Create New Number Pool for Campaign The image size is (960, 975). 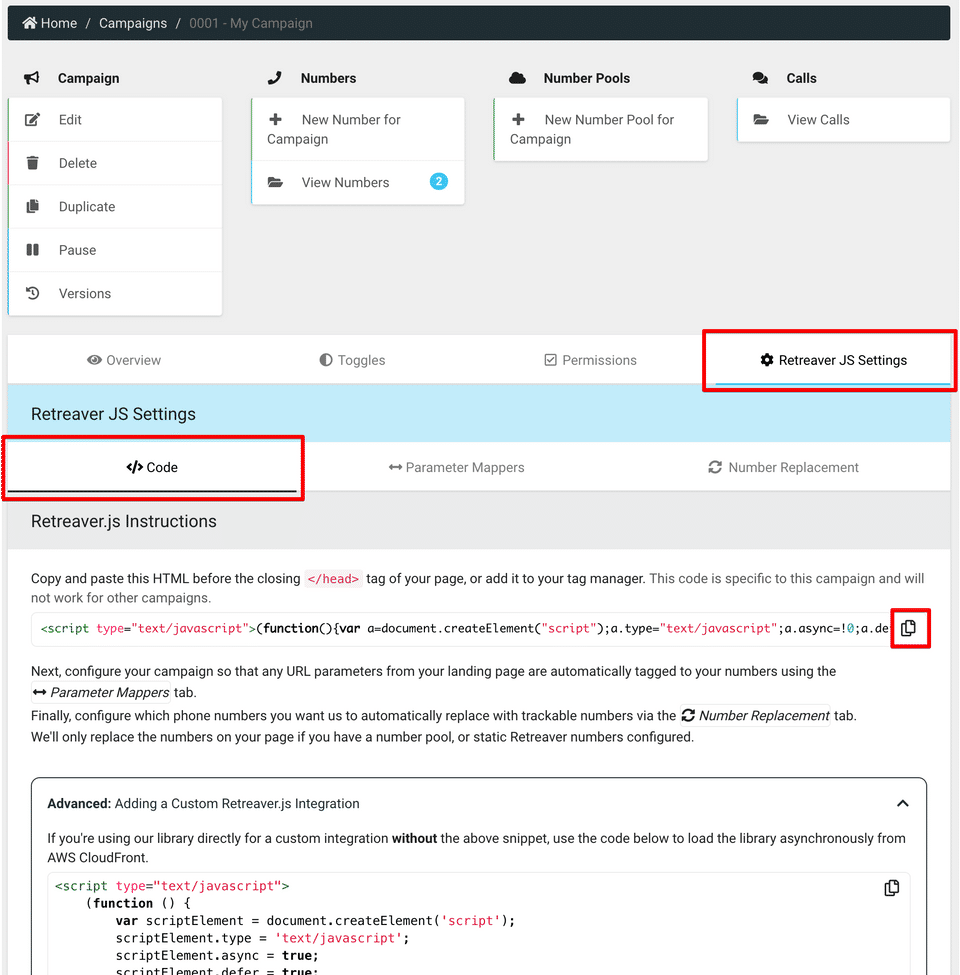coord(601,129)
